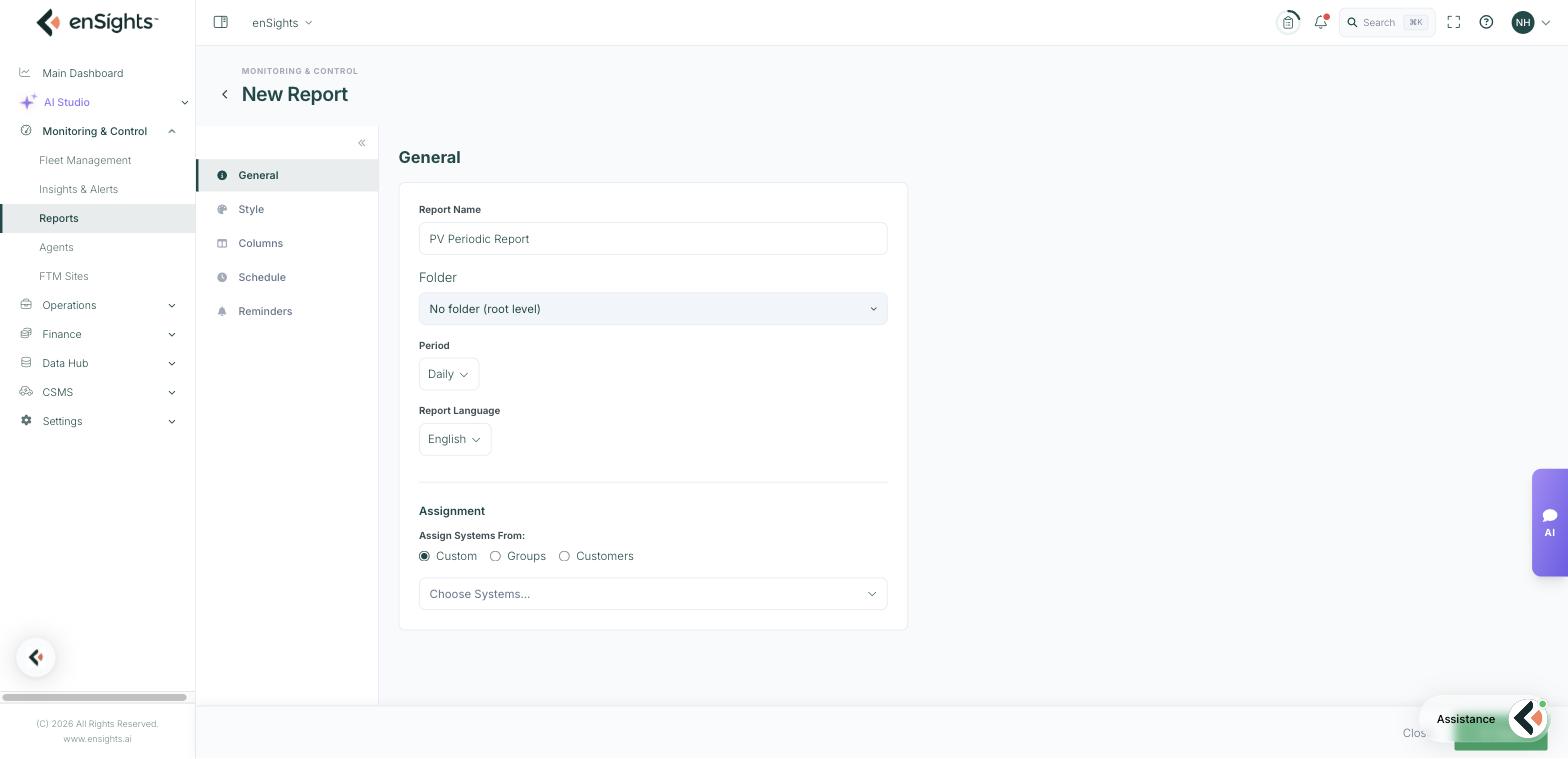Select the Groups radio option
Screen dimensions: 1568x759
click(x=495, y=556)
